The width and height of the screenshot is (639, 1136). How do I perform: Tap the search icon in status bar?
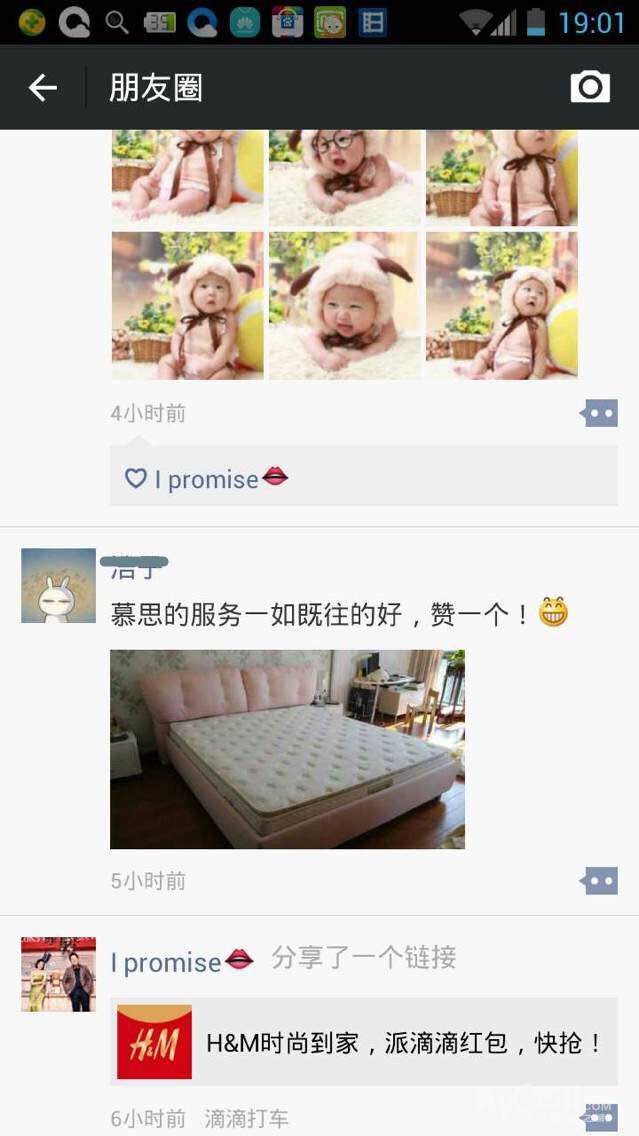tap(117, 22)
